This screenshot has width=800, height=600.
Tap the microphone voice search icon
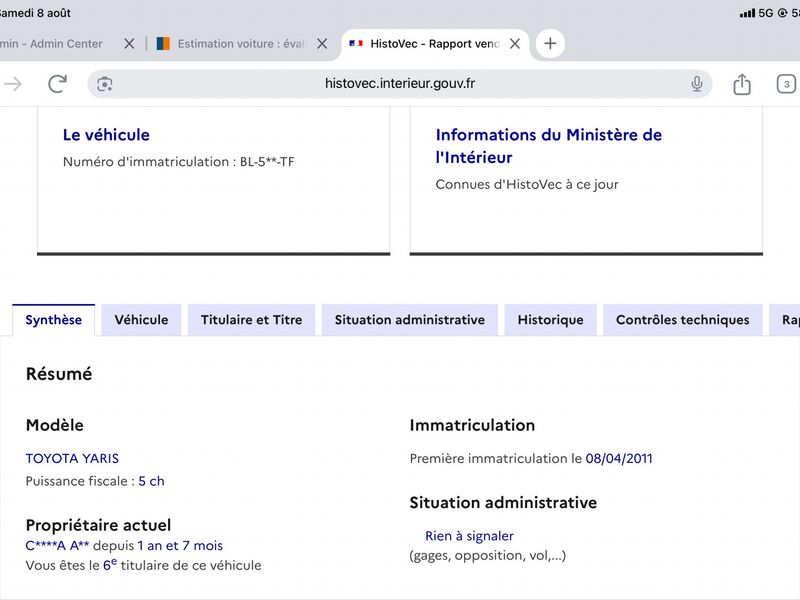(696, 84)
